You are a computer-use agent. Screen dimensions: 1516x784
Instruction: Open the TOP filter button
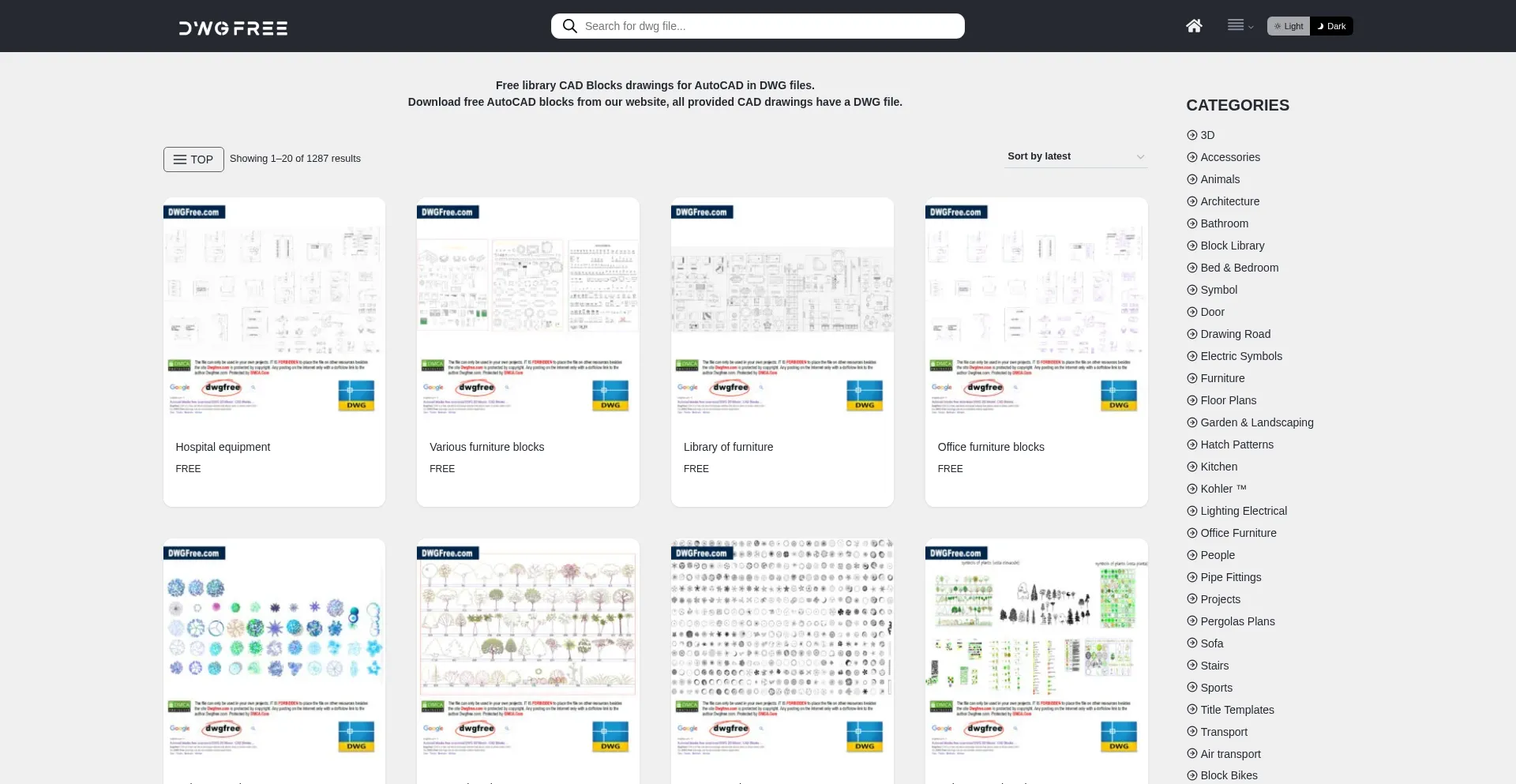click(x=193, y=159)
